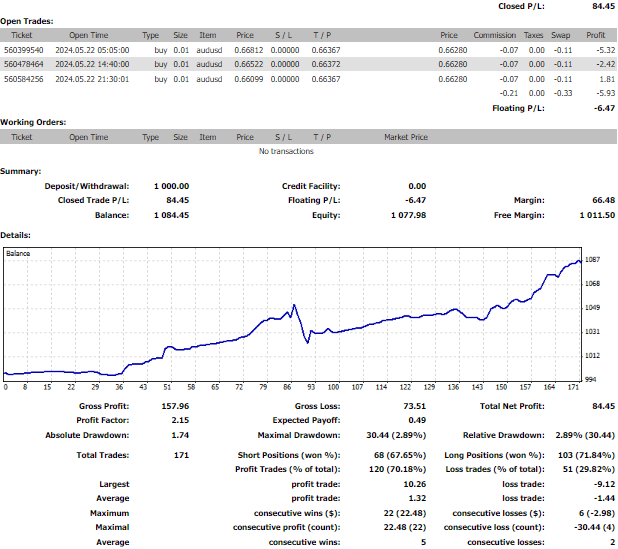
Task: Click the Taxes column header
Action: [x=533, y=35]
